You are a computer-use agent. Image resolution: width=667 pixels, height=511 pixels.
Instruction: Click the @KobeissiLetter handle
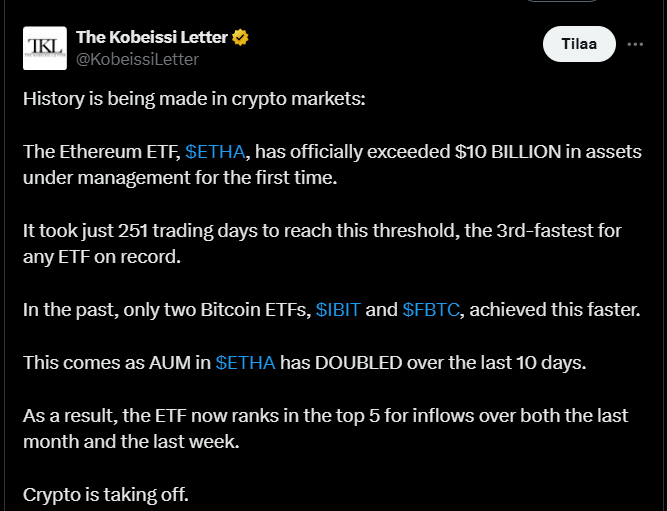coord(137,59)
